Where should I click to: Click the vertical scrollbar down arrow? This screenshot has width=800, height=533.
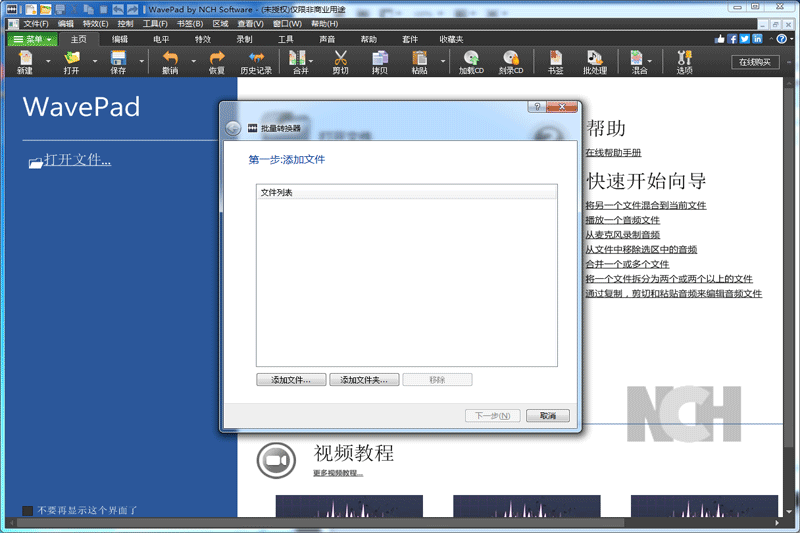click(x=789, y=512)
